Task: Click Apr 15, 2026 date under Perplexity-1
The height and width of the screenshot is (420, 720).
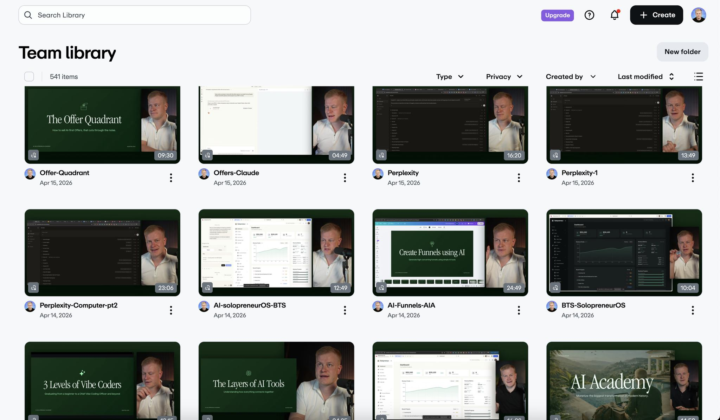Action: (578, 183)
